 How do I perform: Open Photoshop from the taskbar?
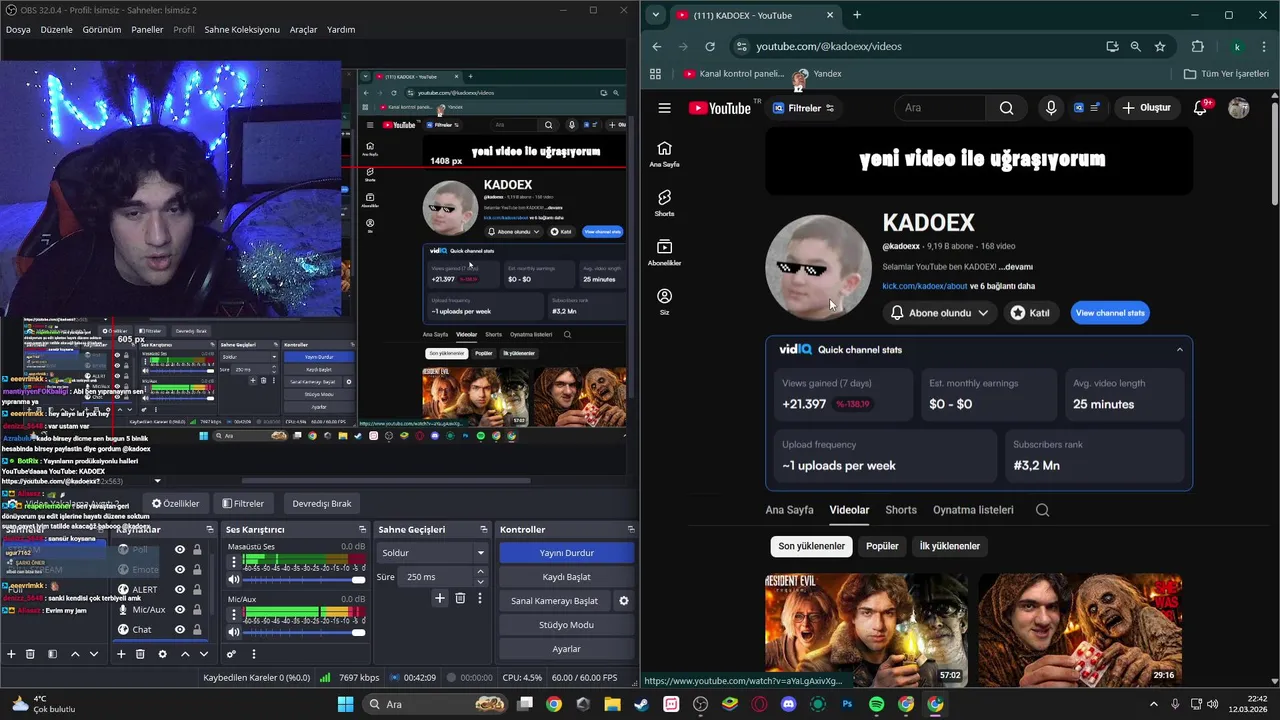[847, 704]
